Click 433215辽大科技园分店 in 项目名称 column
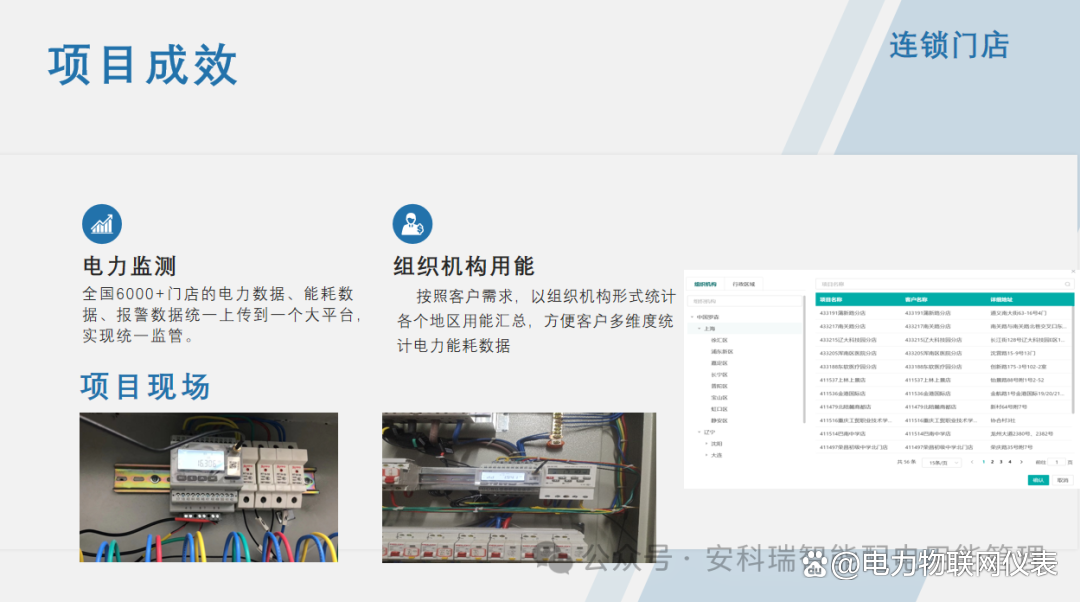 [848, 340]
